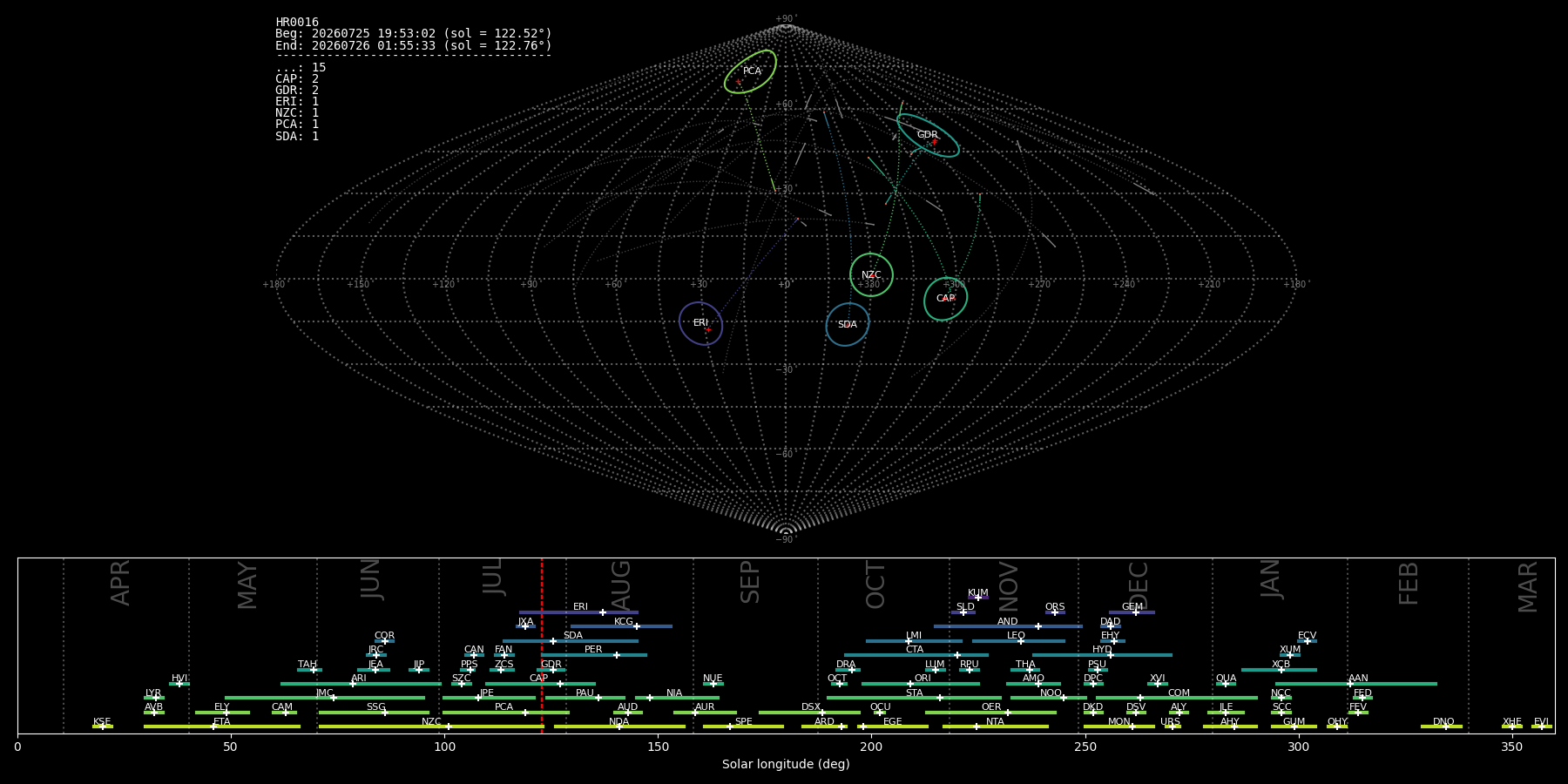Click the QUA shower marker in January
Image resolution: width=1568 pixels, height=784 pixels.
click(x=1226, y=684)
